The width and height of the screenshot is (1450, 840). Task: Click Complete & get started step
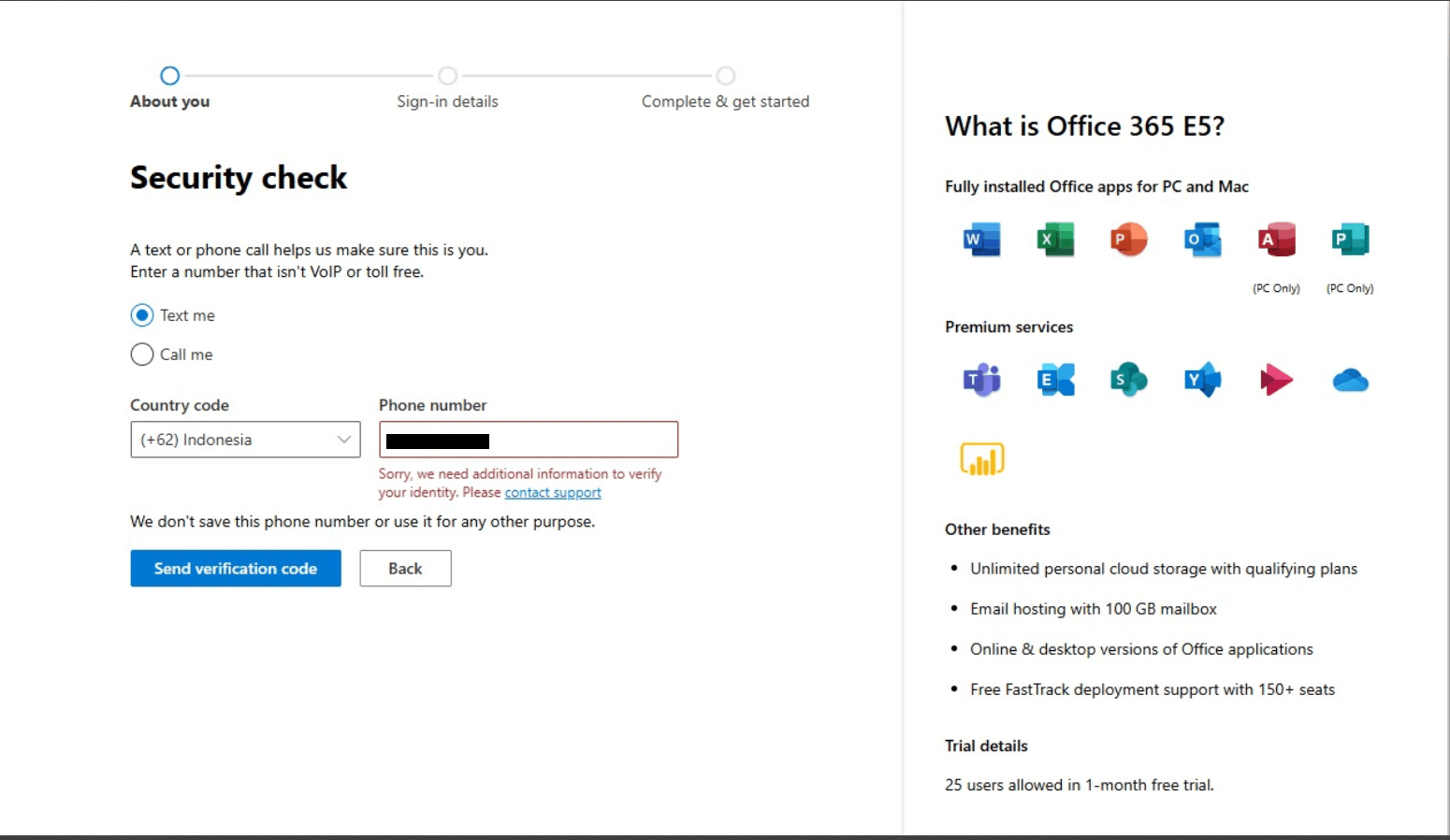pos(725,89)
